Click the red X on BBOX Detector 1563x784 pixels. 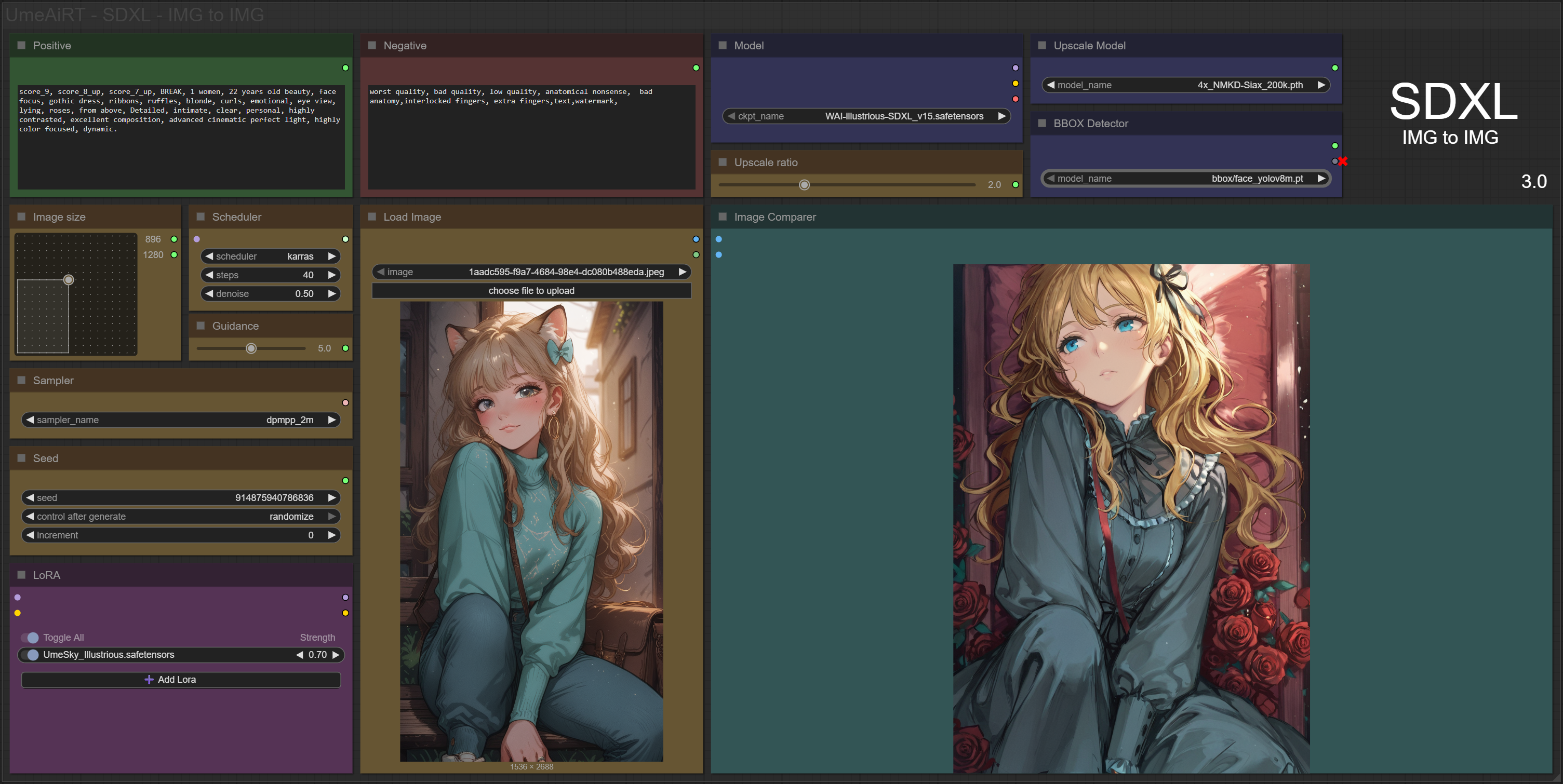pos(1343,161)
